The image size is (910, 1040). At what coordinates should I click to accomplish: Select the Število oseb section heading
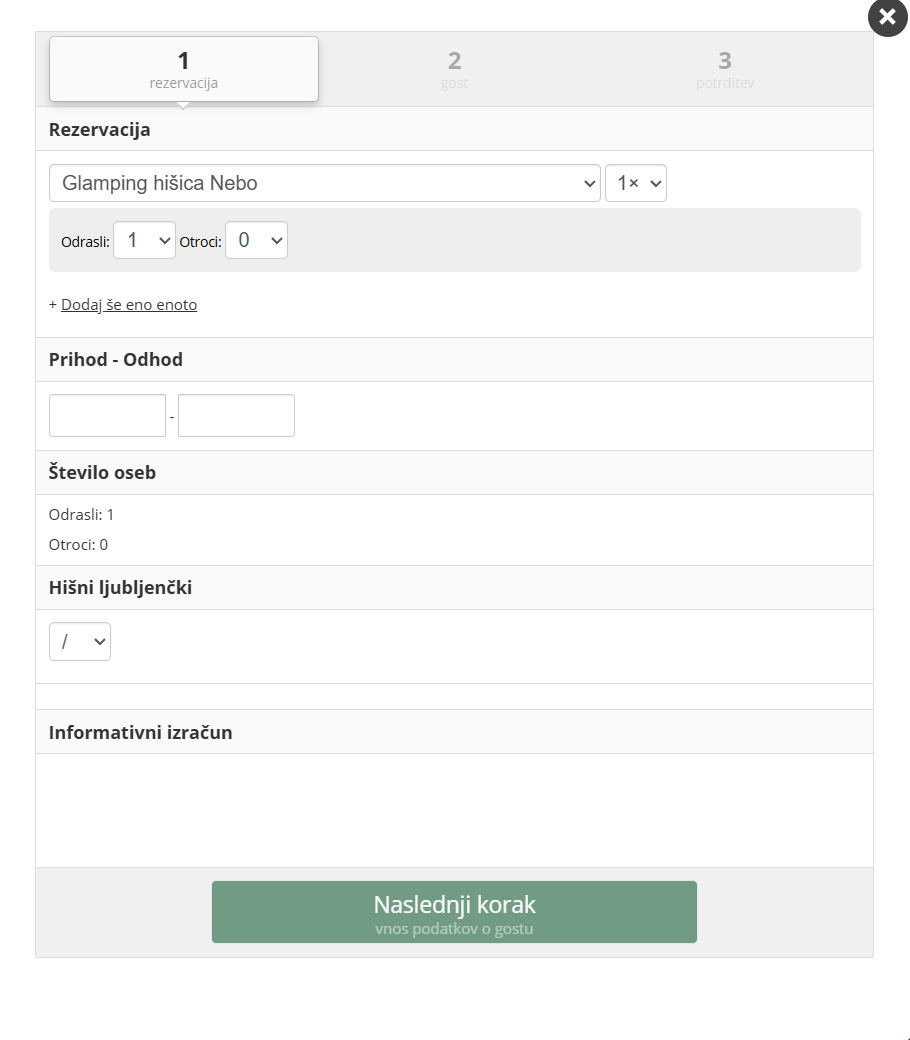(102, 473)
